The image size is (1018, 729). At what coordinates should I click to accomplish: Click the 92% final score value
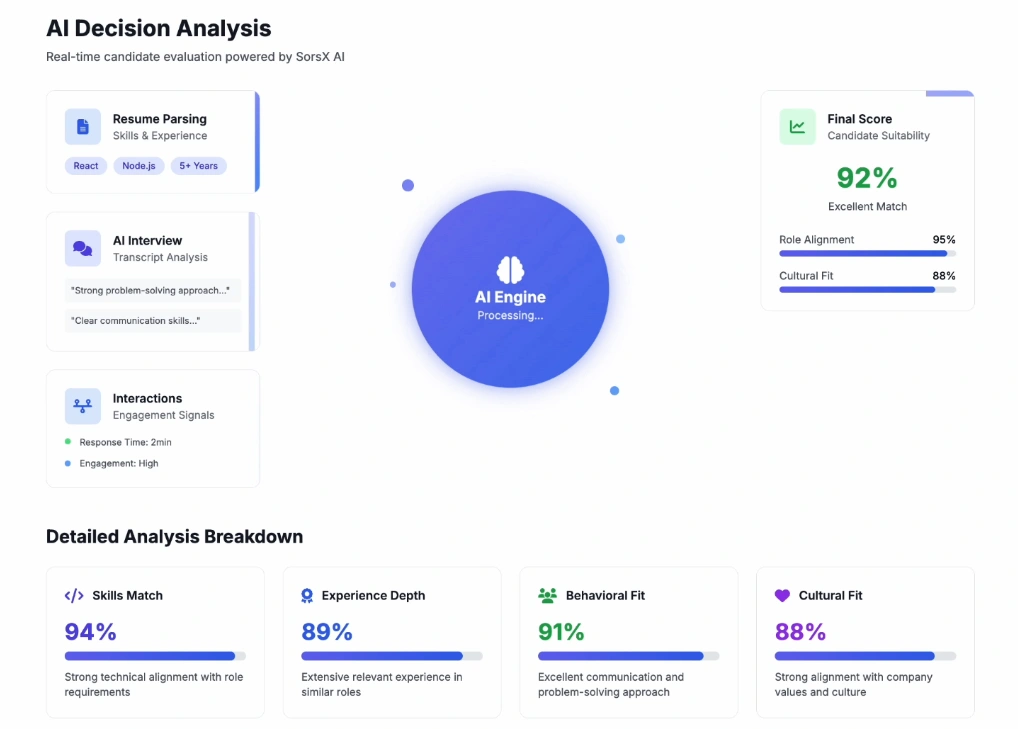pyautogui.click(x=867, y=178)
